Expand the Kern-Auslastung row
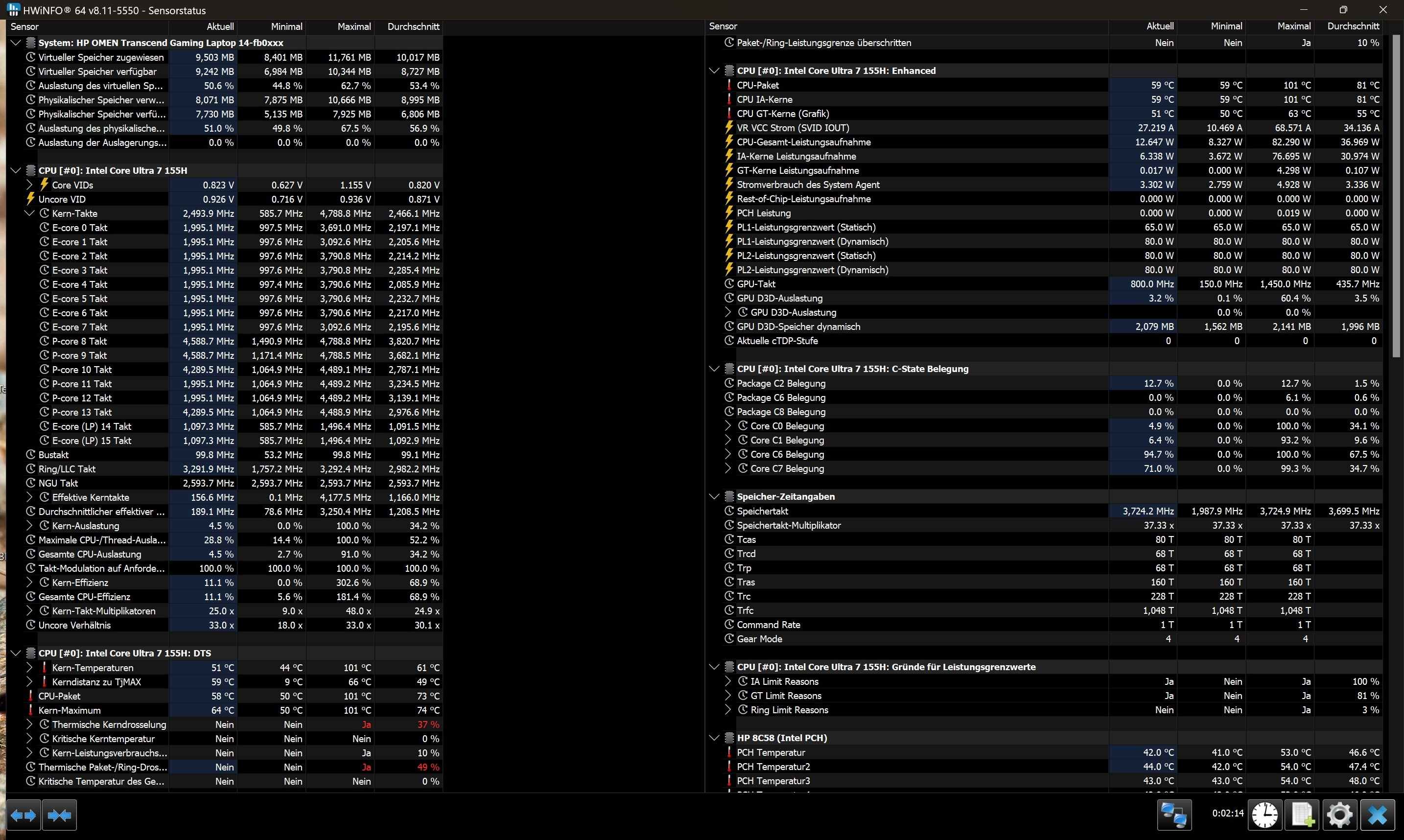 (29, 525)
